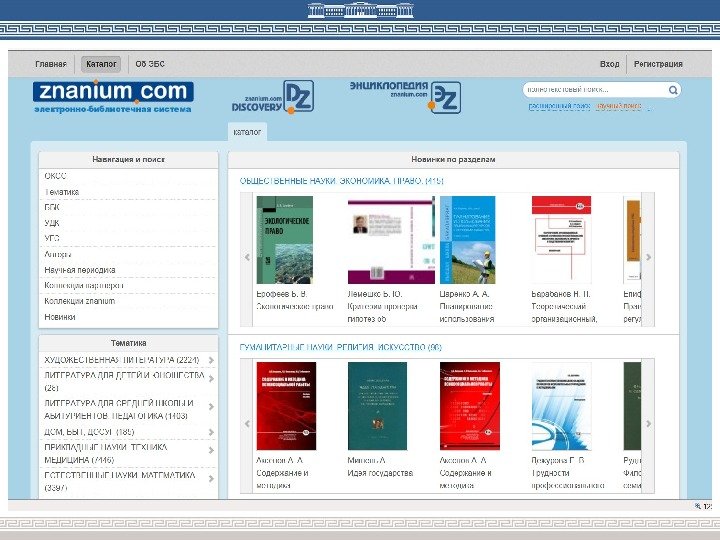Click the Вход link
Screen dimensions: 720x540
pyautogui.click(x=609, y=64)
